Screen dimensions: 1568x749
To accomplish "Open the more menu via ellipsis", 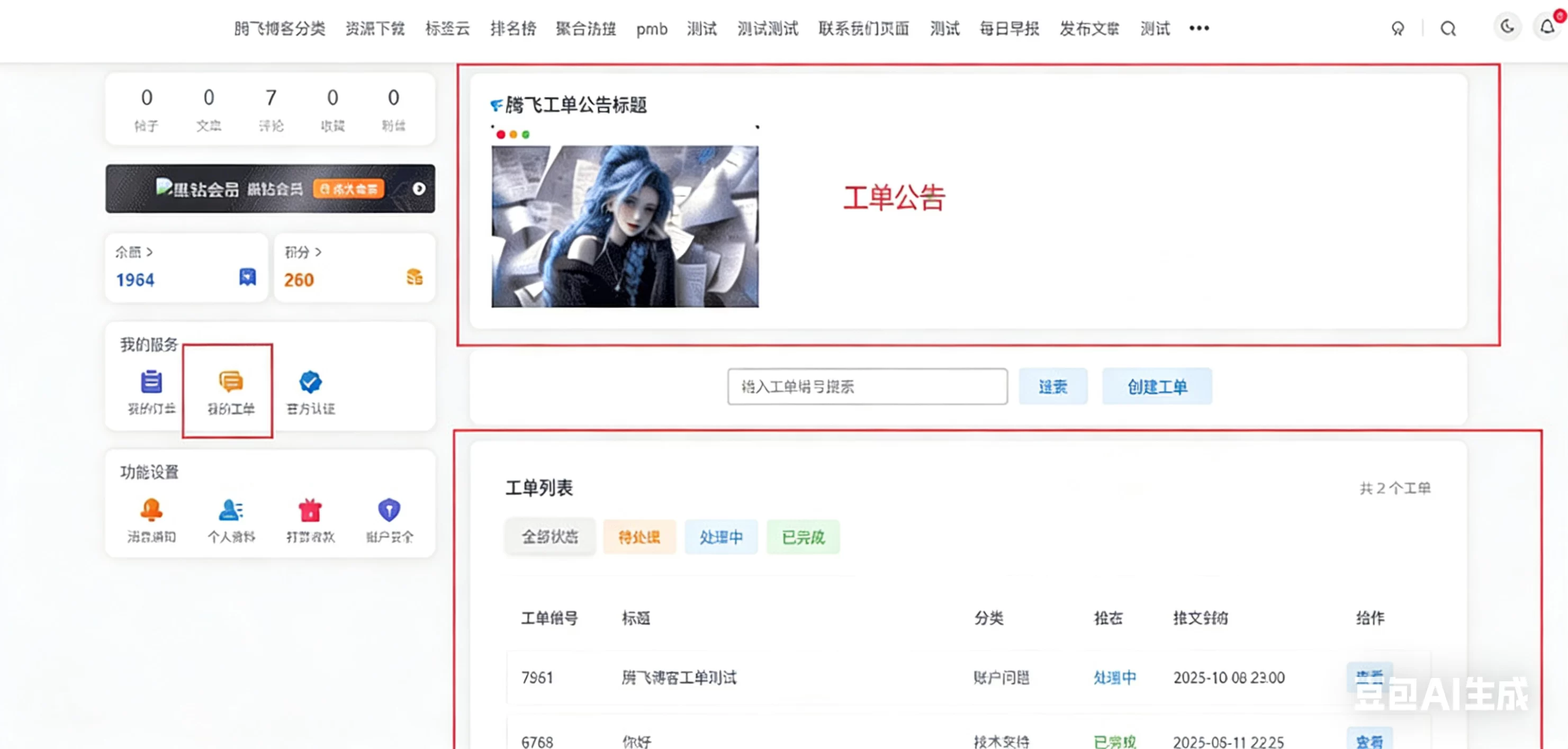I will point(1198,28).
